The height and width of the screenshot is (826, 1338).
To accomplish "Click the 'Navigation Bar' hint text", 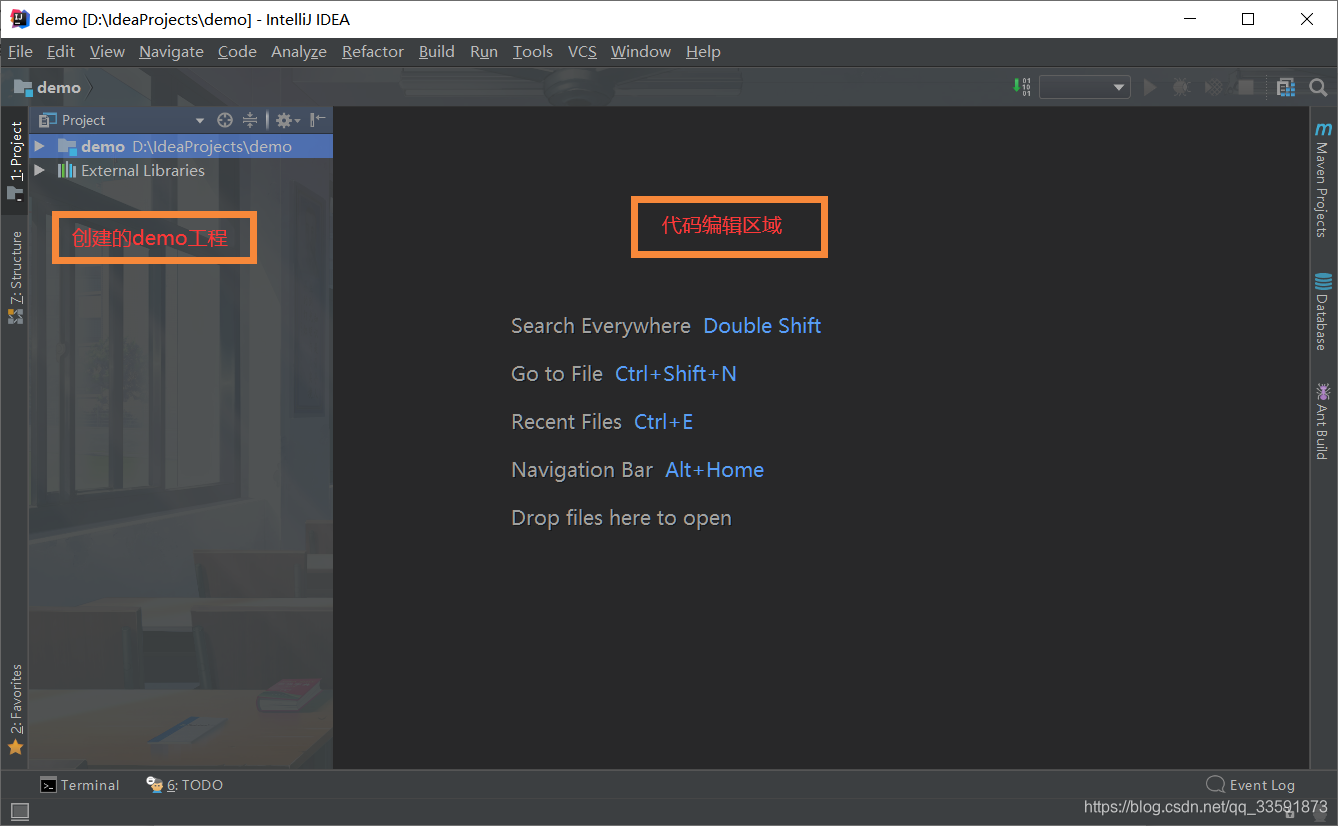I will pos(582,470).
